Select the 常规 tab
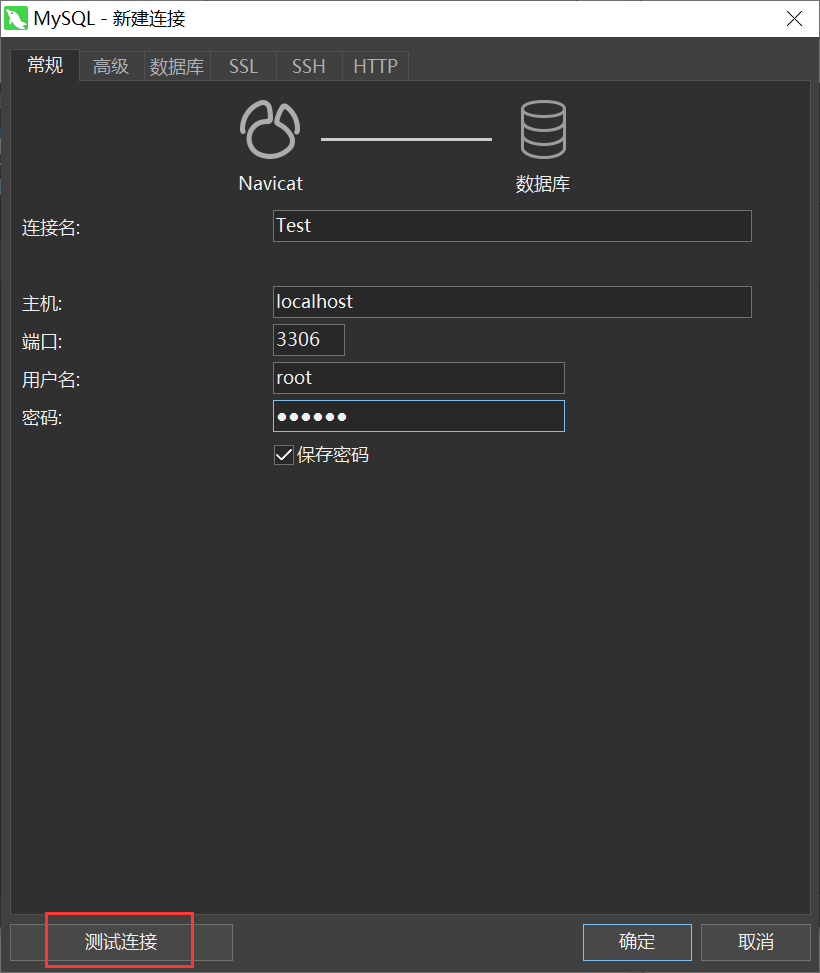This screenshot has height=973, width=820. point(44,65)
